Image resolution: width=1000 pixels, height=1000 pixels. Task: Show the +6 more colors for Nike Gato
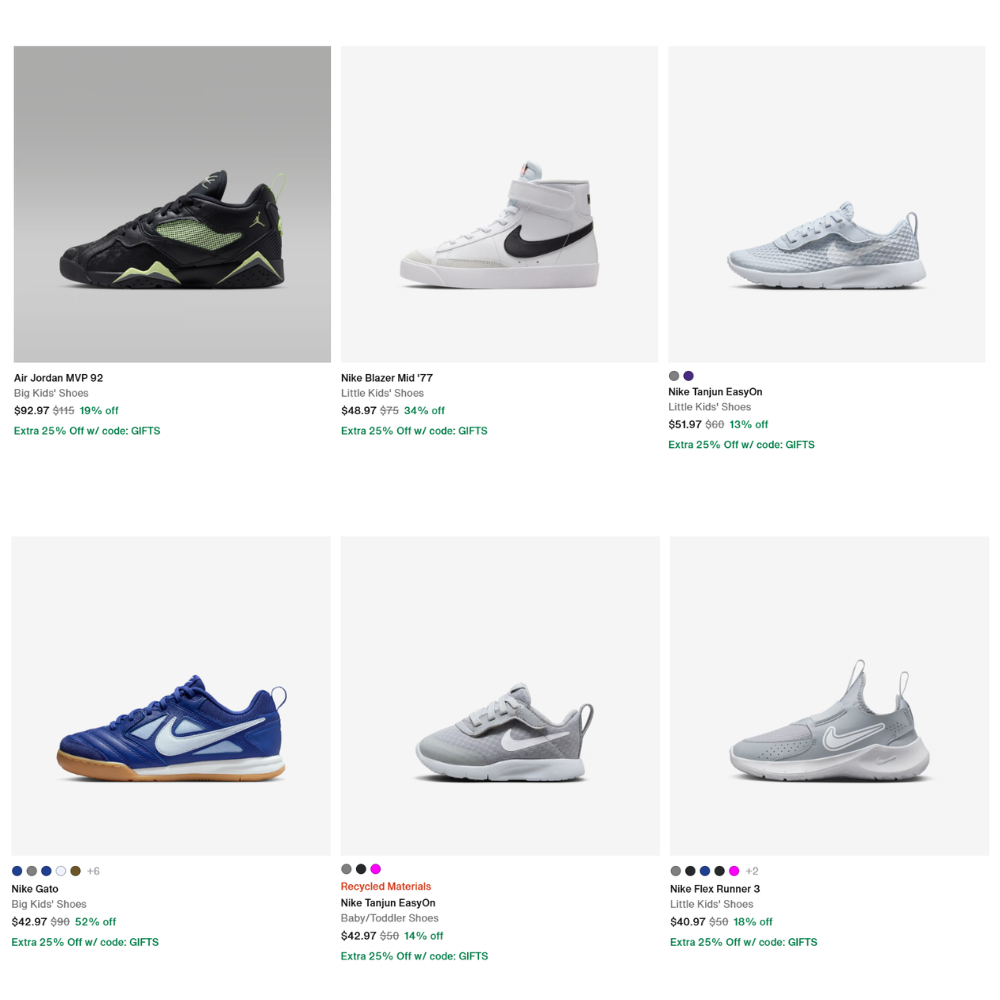point(93,871)
